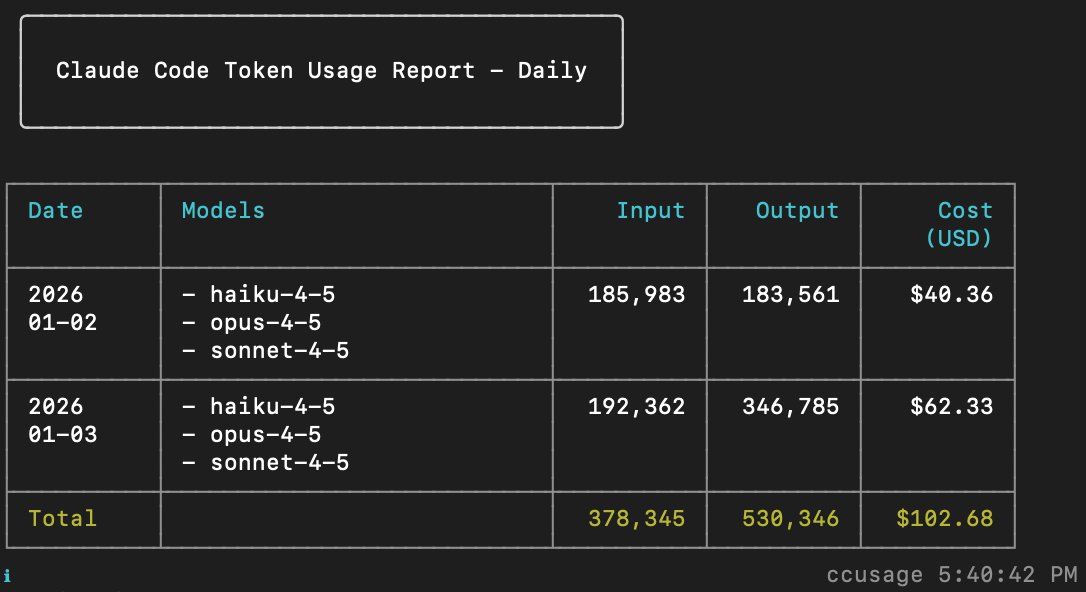Viewport: 1086px width, 592px height.
Task: Click 'opus-4-5' in the 01-02 row
Action: pos(265,323)
